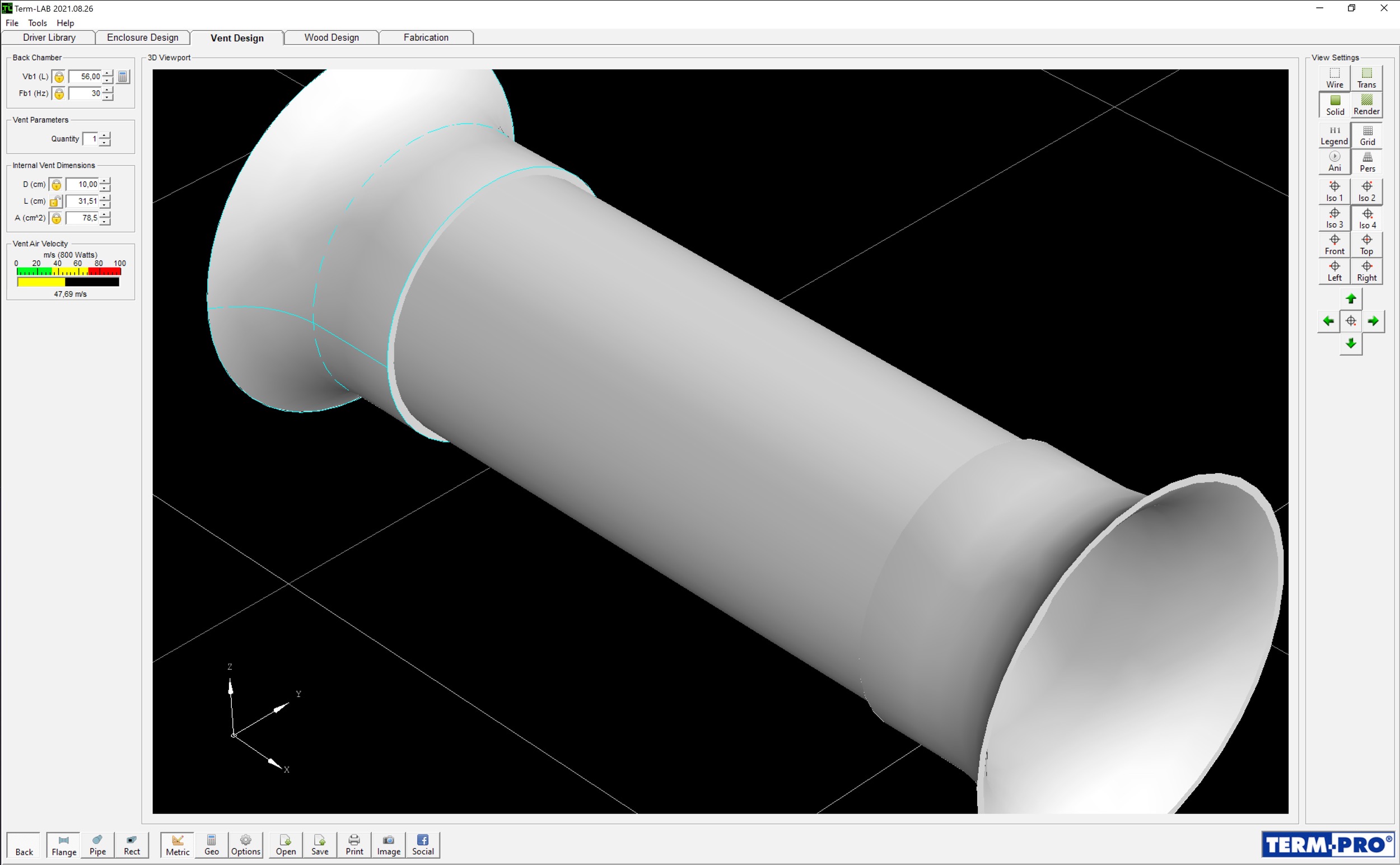
Task: Toggle the lock for Vb1 (L)
Action: pyautogui.click(x=59, y=77)
